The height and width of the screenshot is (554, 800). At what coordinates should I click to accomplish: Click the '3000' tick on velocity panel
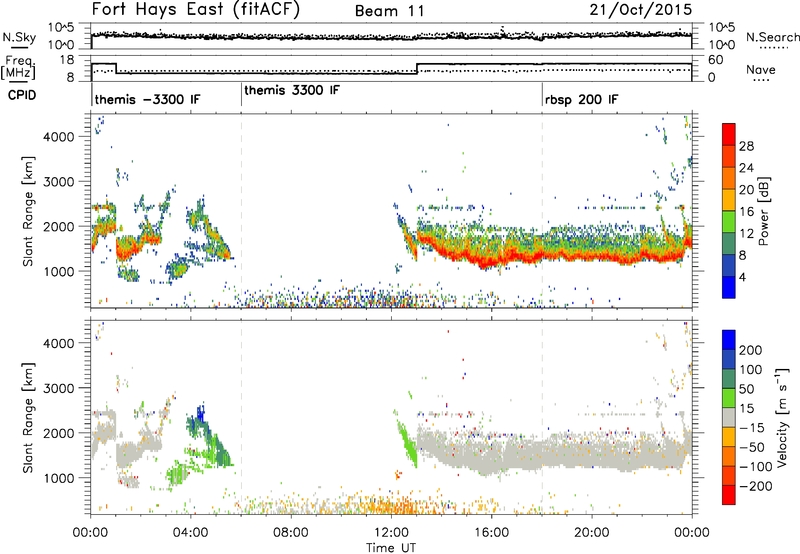click(x=58, y=388)
